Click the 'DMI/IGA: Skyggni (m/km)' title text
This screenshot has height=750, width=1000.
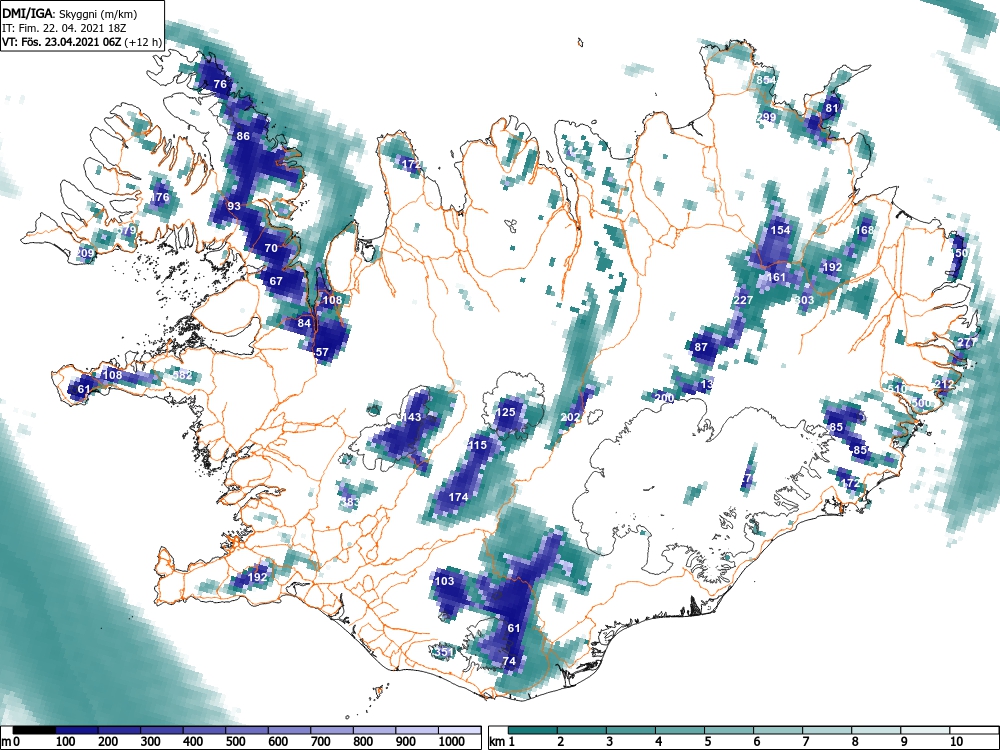[x=70, y=14]
